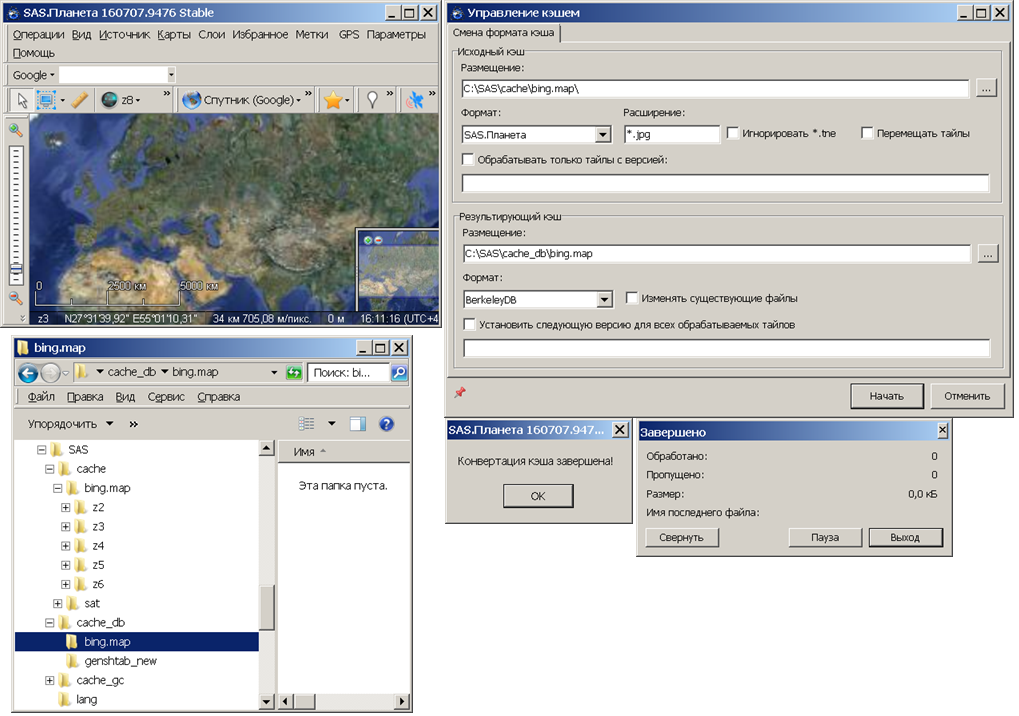1019x716 pixels.
Task: Enable the 'Игнорировать *.tne' checkbox
Action: pos(734,133)
